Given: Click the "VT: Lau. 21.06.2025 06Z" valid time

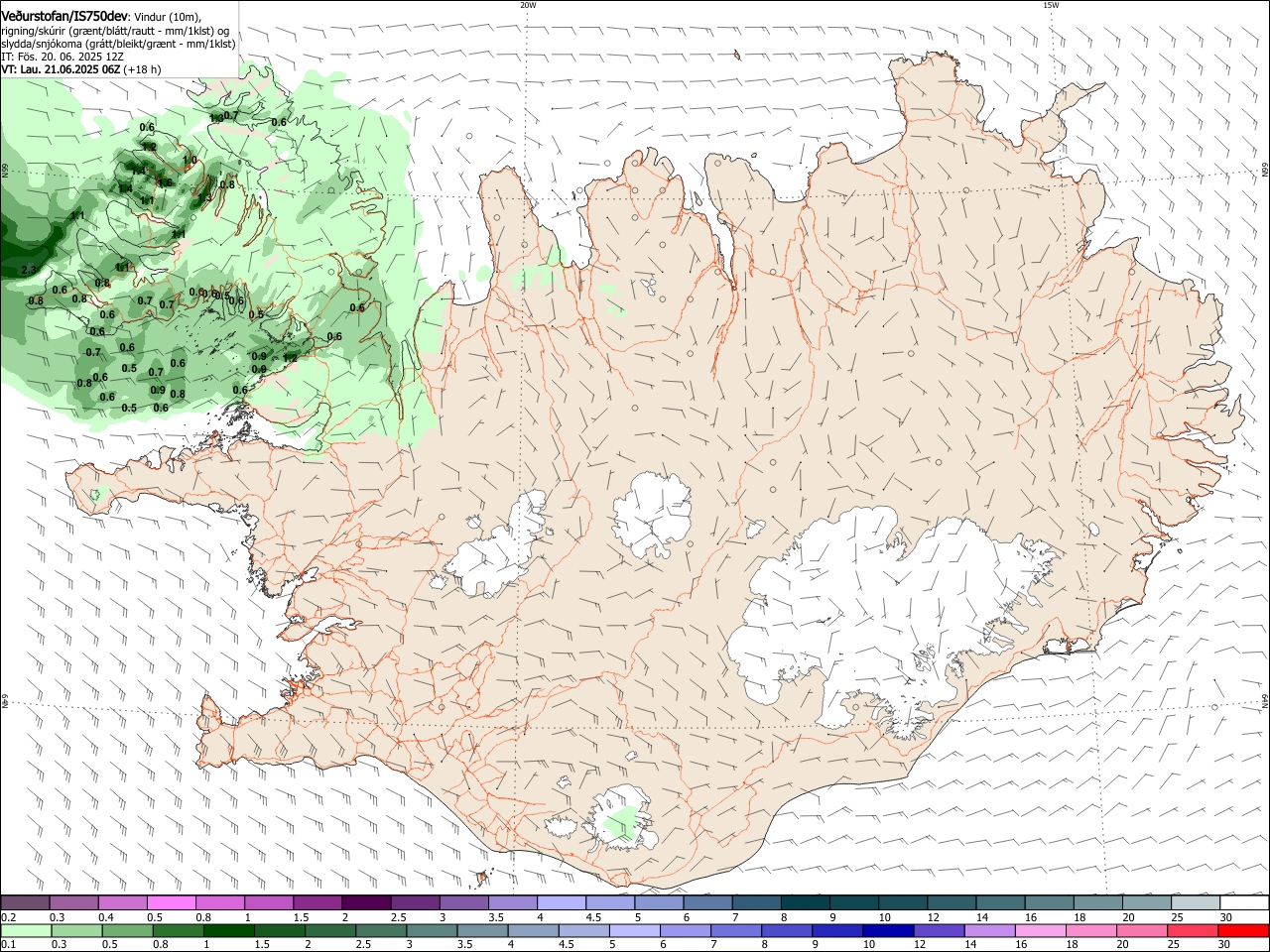Looking at the screenshot, I should pos(62,69).
